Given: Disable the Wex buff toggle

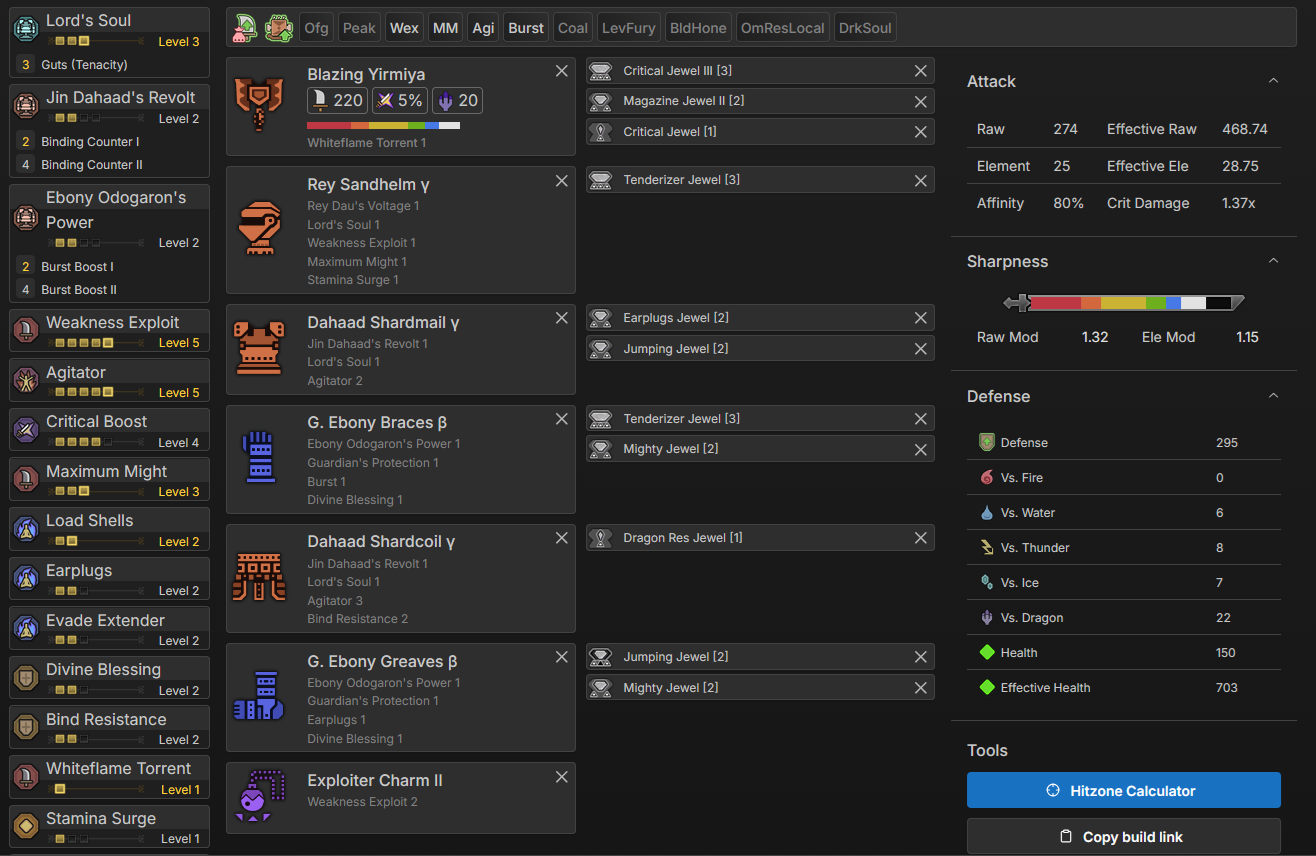Looking at the screenshot, I should point(404,28).
